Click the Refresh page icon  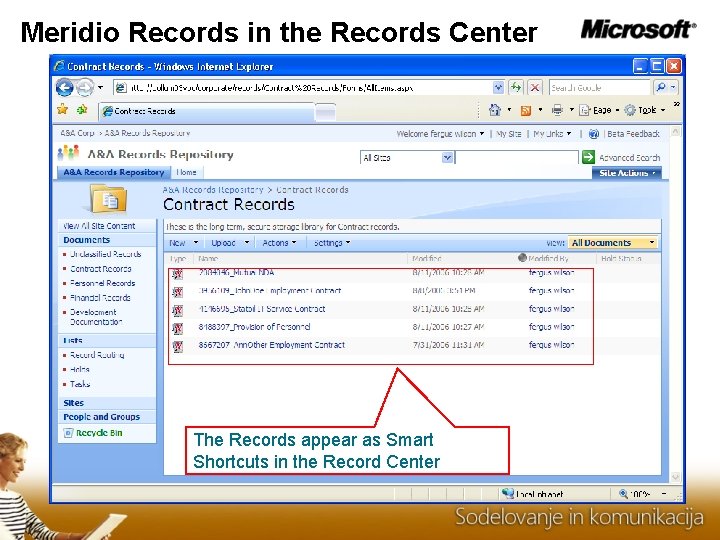tap(516, 87)
